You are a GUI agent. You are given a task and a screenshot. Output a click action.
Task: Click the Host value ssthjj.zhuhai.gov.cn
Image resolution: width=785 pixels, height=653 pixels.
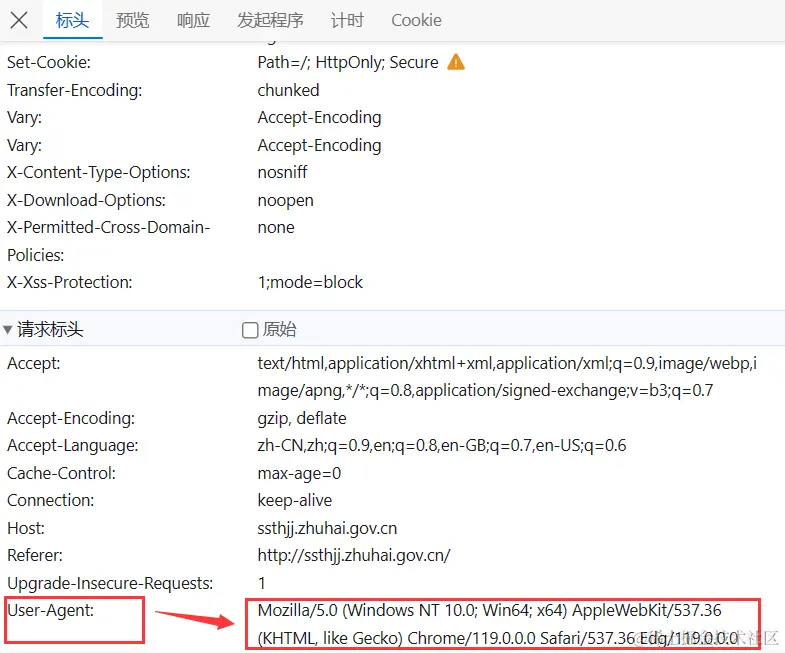click(x=327, y=528)
